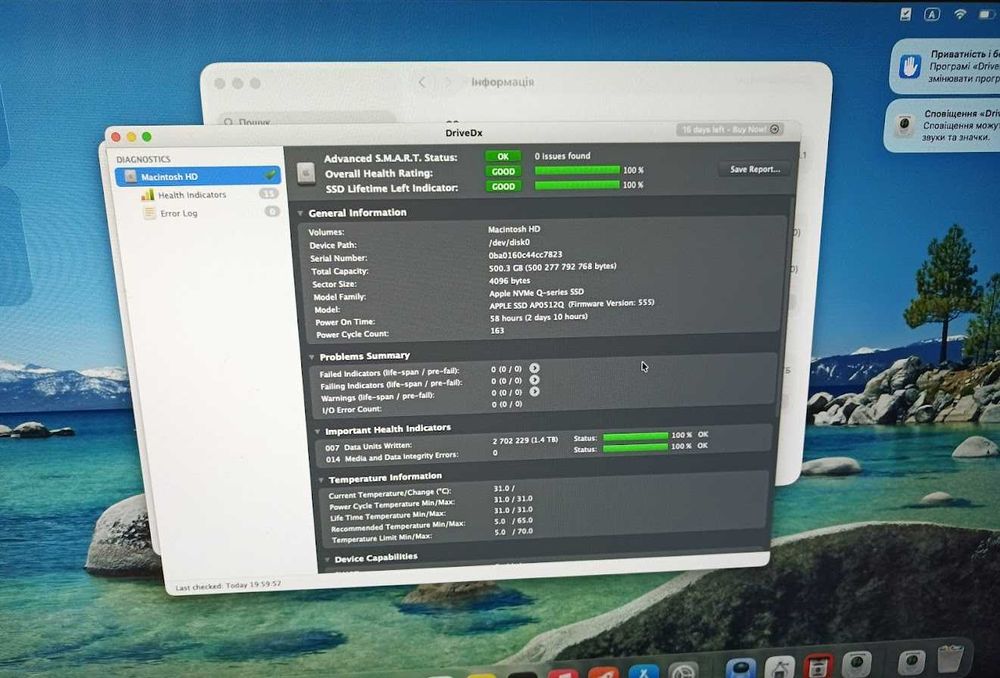This screenshot has width=1000, height=678.
Task: Open the Сповіщення DriveDx notification
Action: pyautogui.click(x=942, y=126)
